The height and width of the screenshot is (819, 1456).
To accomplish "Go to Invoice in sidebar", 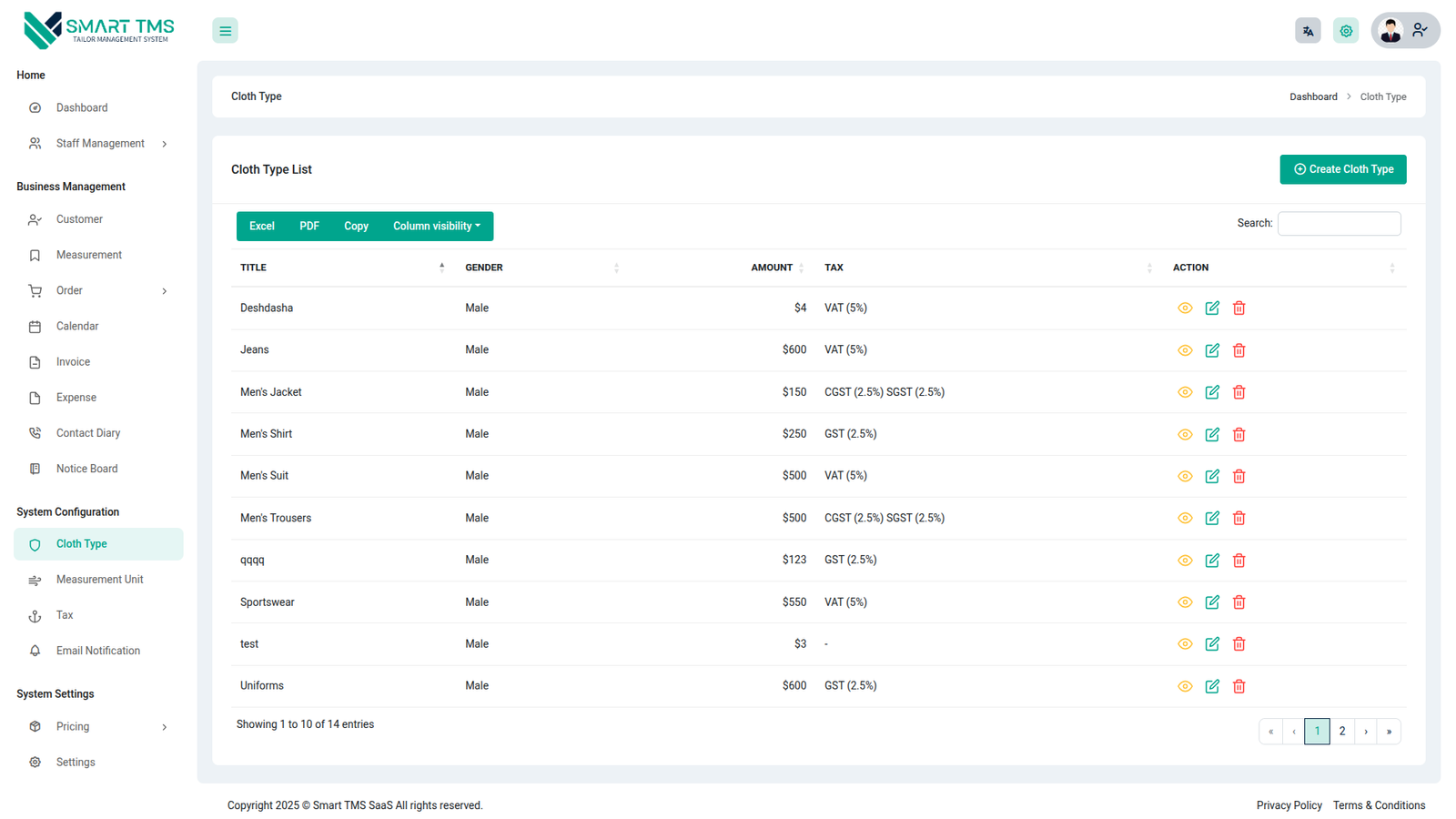I will click(73, 362).
